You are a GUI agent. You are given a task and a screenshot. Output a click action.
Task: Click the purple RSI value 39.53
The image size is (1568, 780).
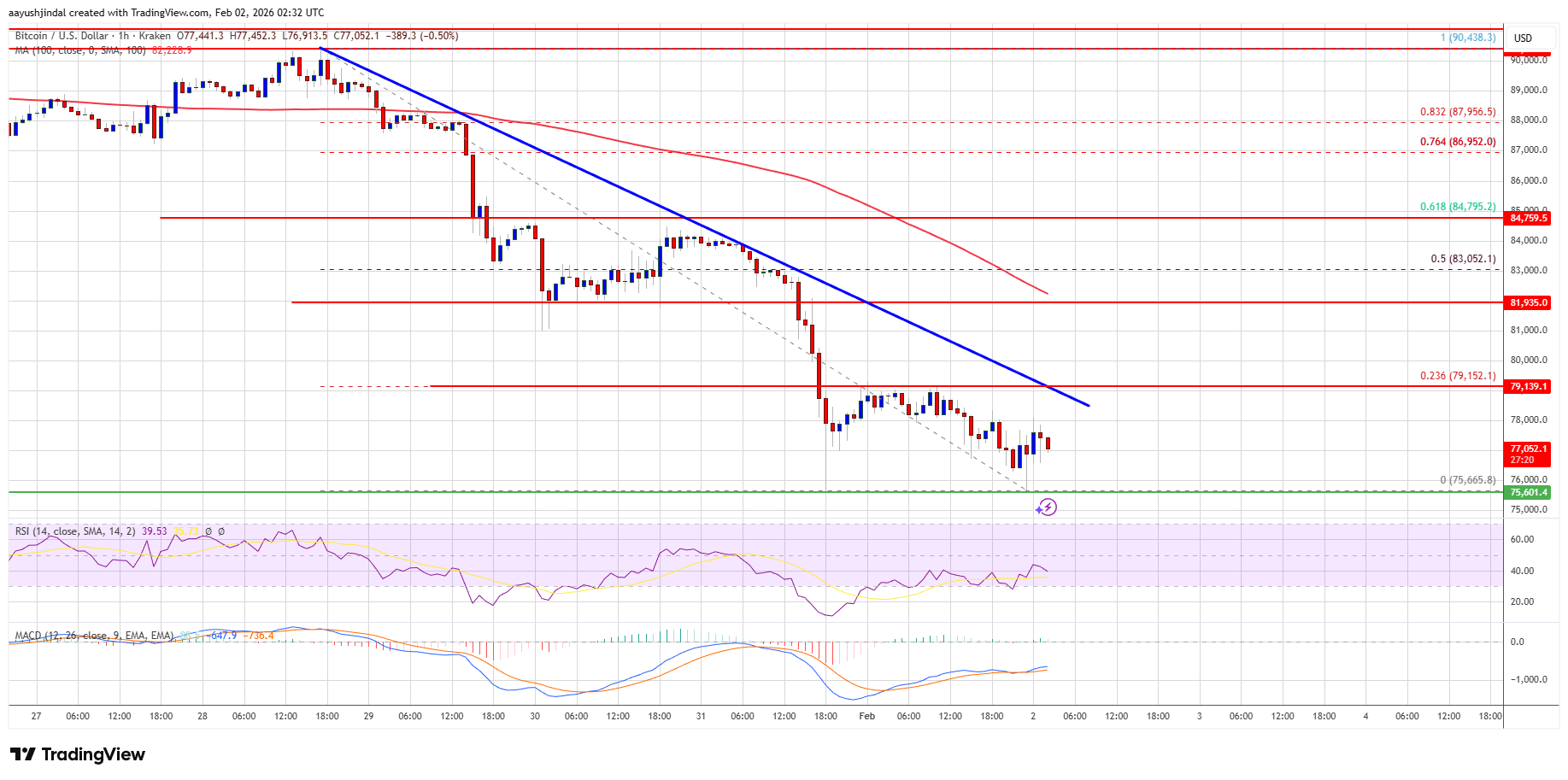point(155,531)
